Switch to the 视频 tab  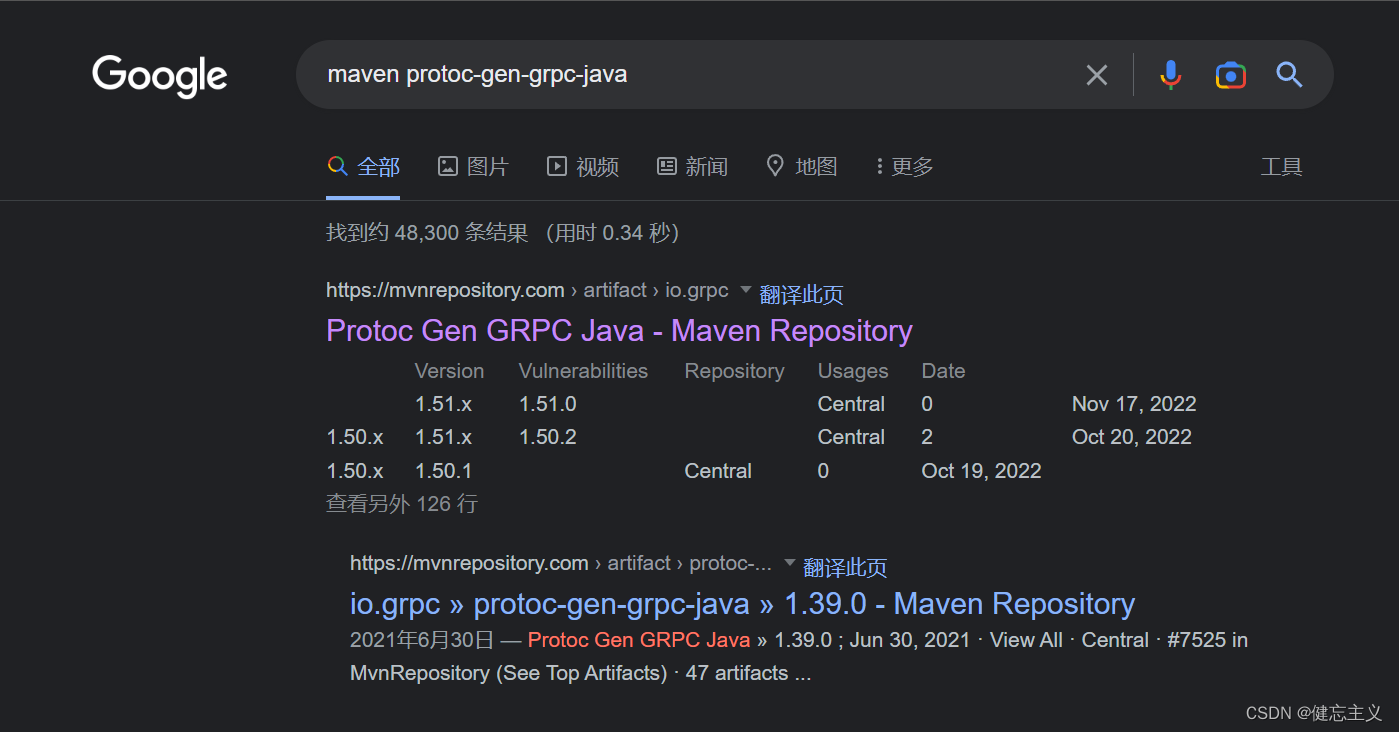[583, 167]
